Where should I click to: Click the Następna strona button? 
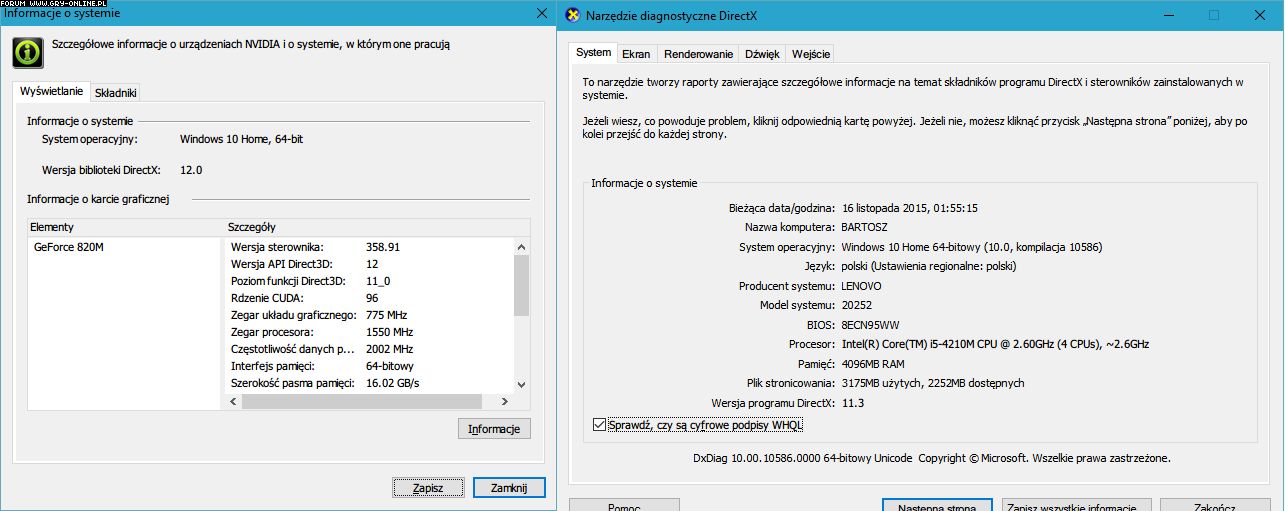tap(936, 506)
